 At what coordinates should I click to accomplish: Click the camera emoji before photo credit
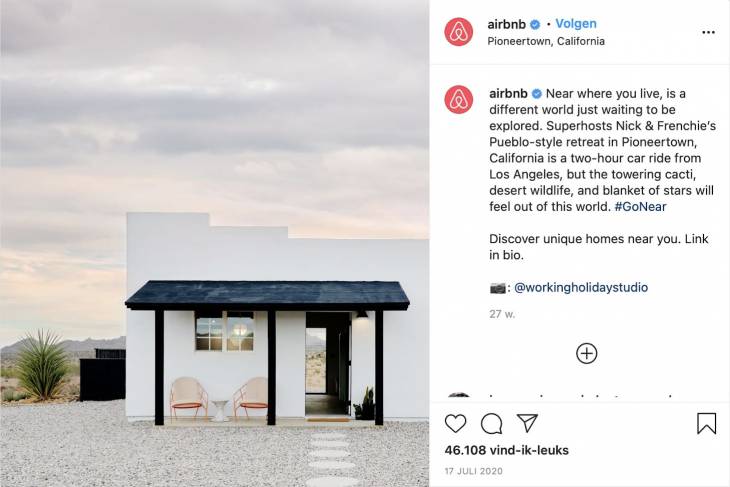tap(498, 288)
